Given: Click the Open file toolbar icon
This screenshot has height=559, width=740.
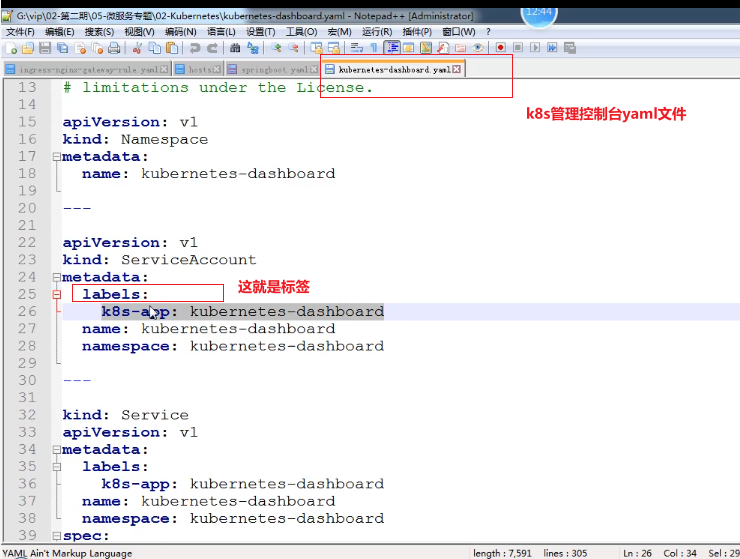Looking at the screenshot, I should [28, 48].
